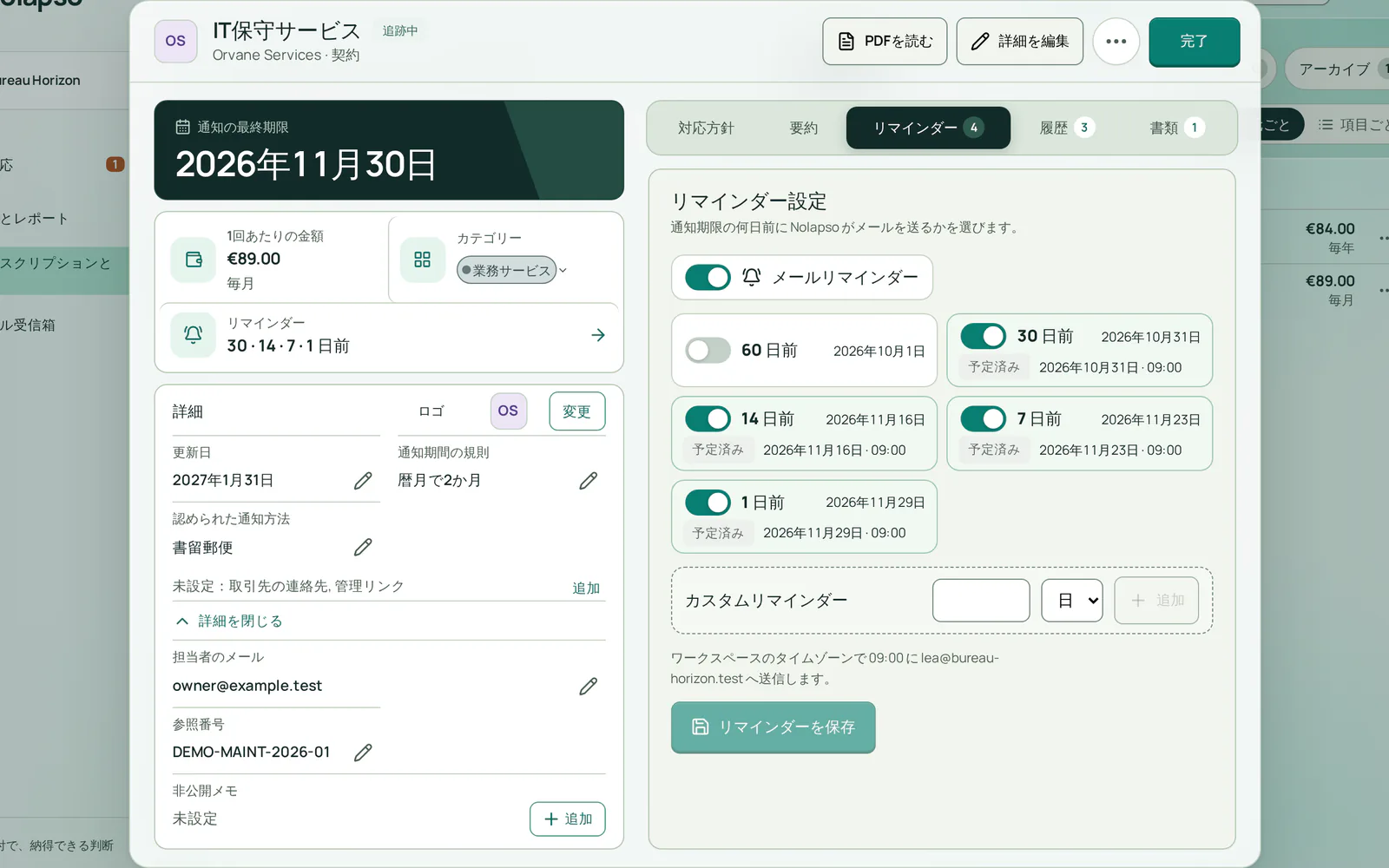
Task: Open reminders via the arrow icon
Action: click(x=598, y=335)
